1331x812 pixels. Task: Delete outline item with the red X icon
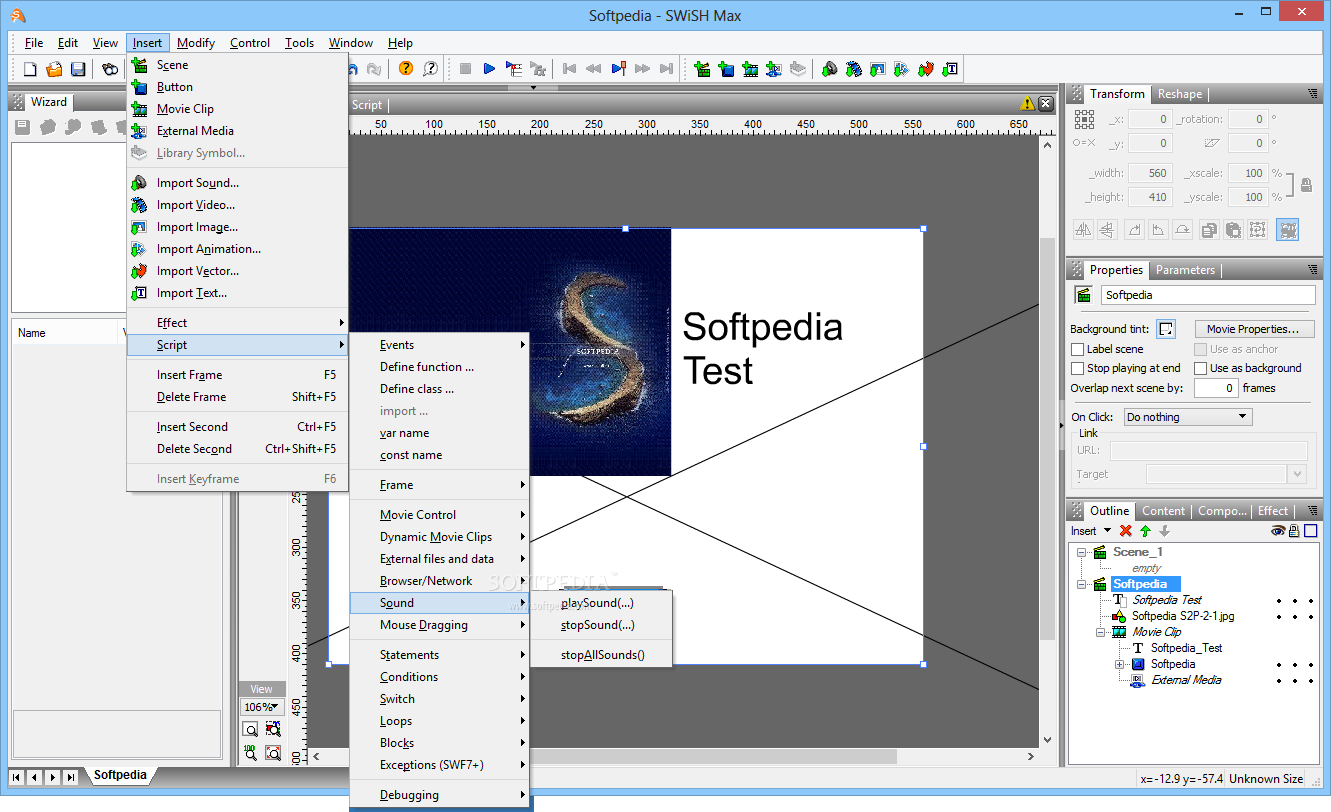pos(1126,531)
